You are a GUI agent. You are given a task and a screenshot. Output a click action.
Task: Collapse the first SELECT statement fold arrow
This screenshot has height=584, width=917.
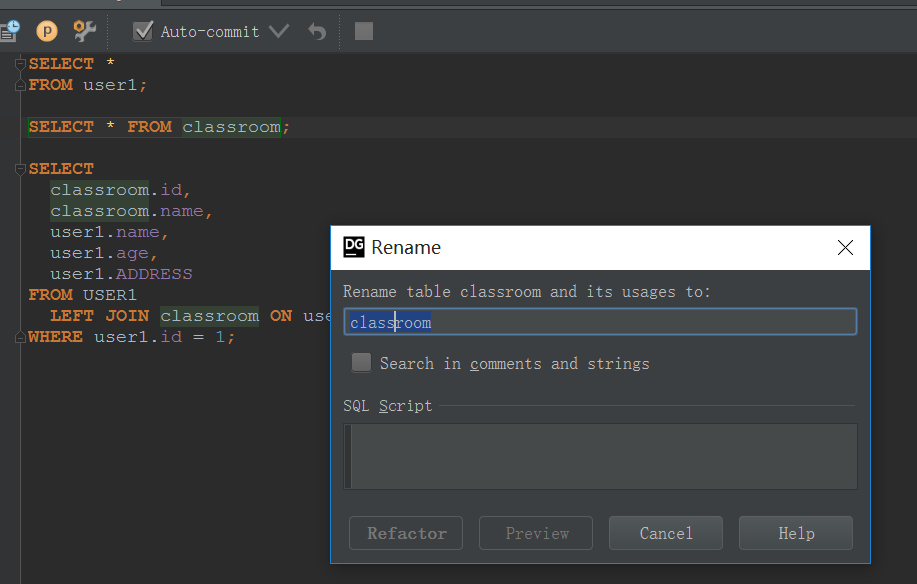20,63
